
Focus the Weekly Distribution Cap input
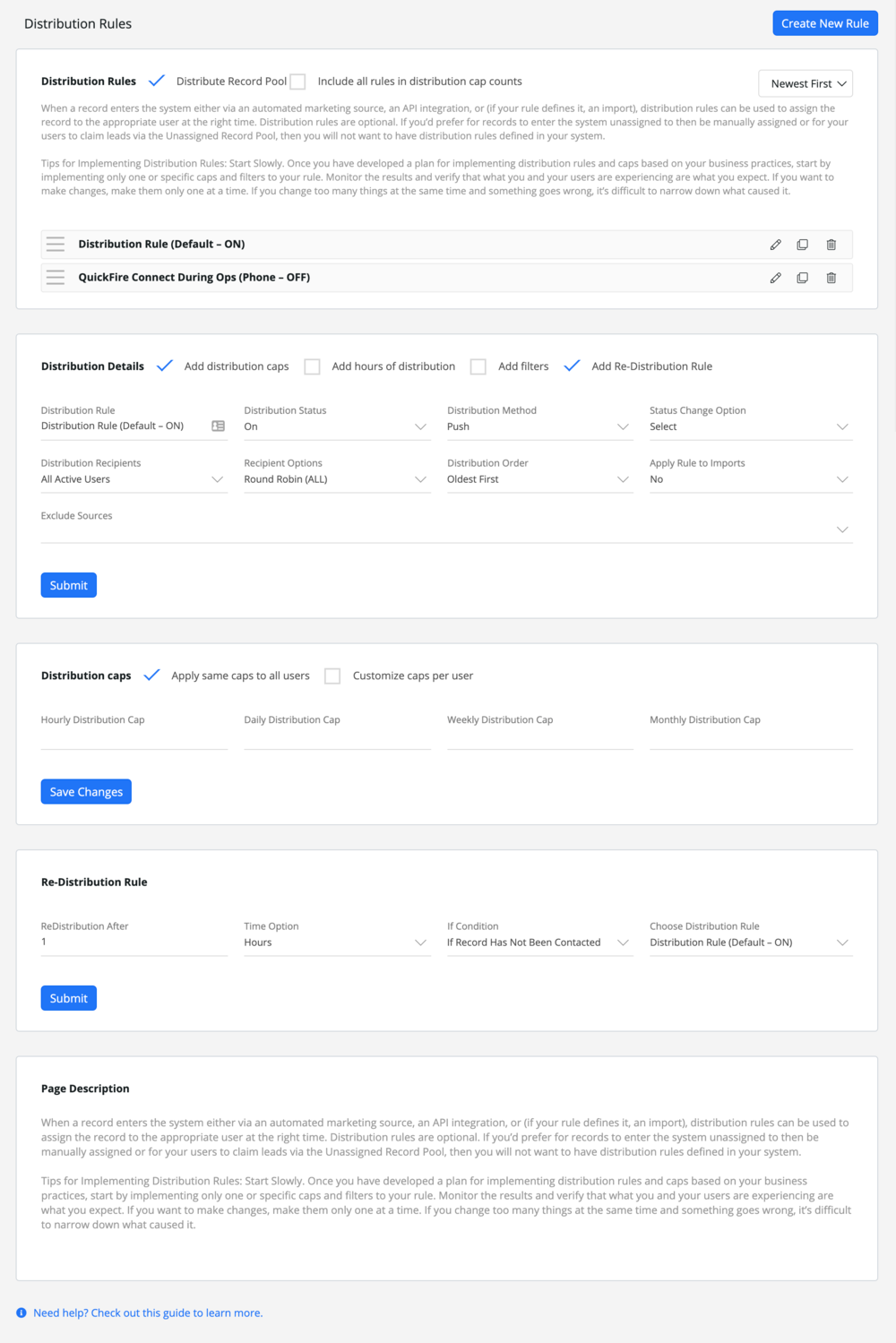tap(540, 737)
